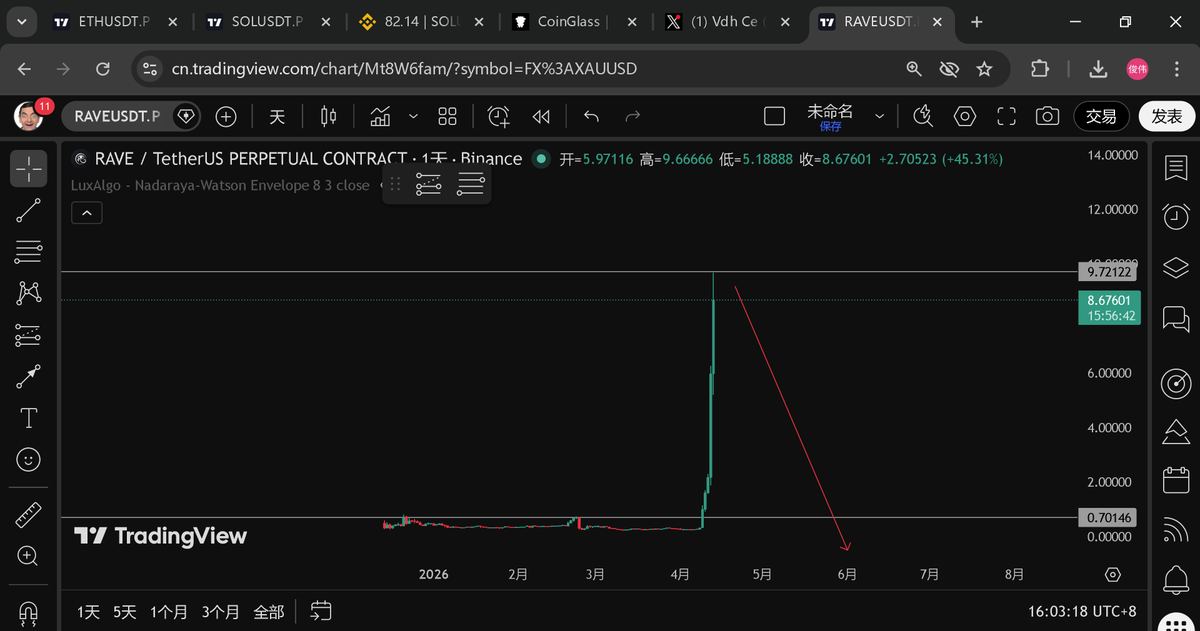Select the 5天 time range
The width and height of the screenshot is (1200, 631).
click(x=124, y=611)
